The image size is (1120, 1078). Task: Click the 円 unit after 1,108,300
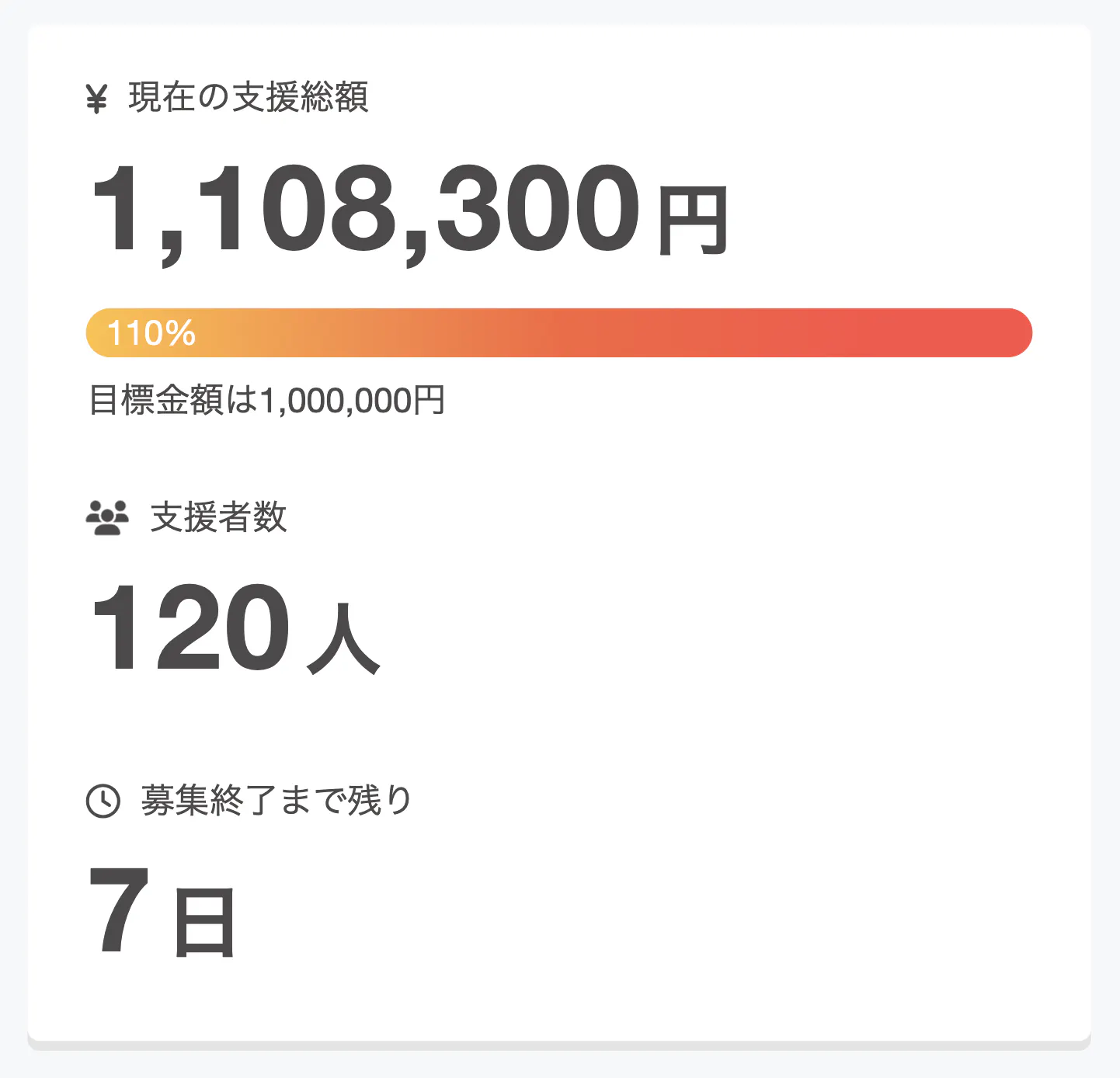[x=693, y=221]
